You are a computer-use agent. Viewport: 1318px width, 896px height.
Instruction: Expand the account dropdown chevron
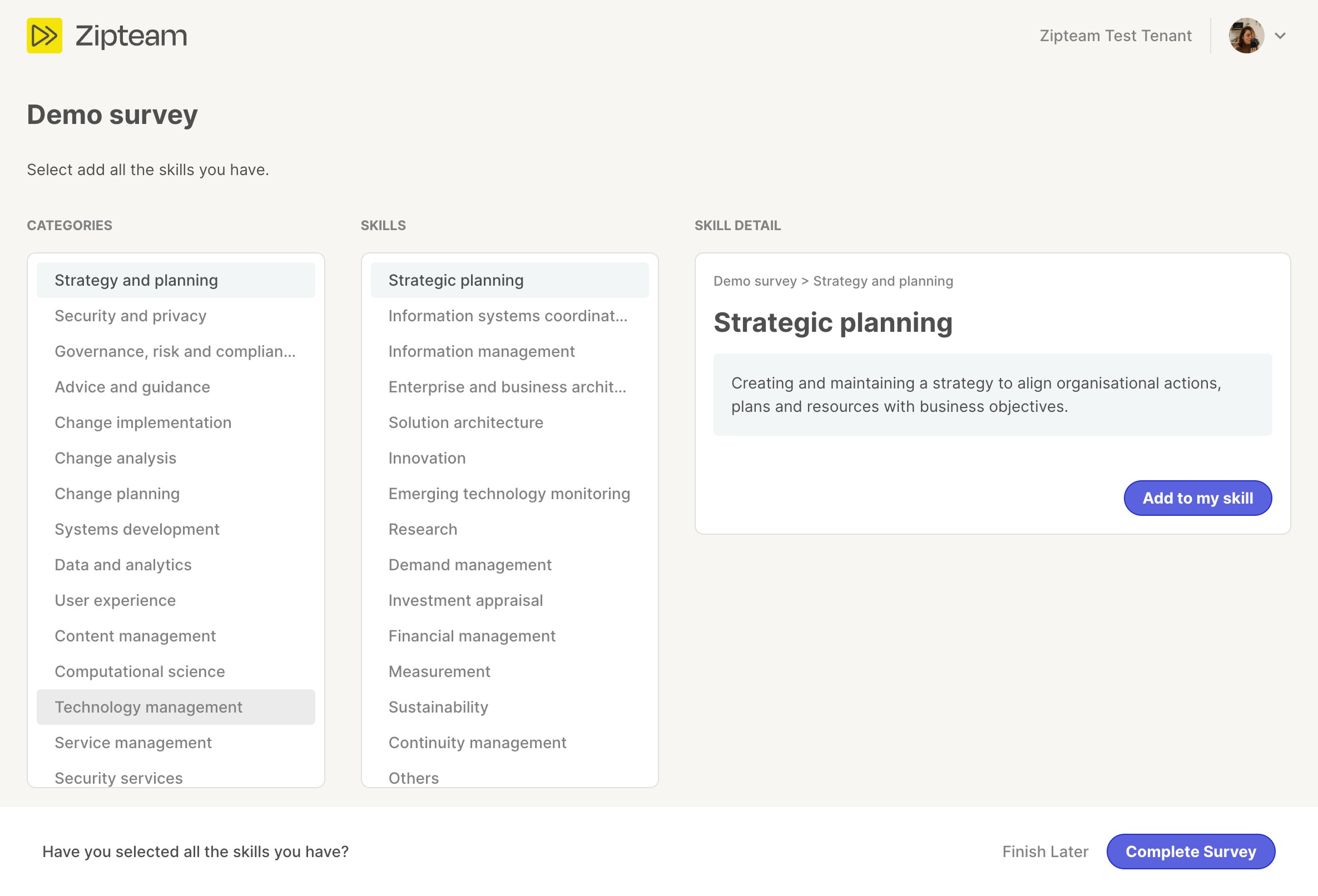click(1280, 36)
